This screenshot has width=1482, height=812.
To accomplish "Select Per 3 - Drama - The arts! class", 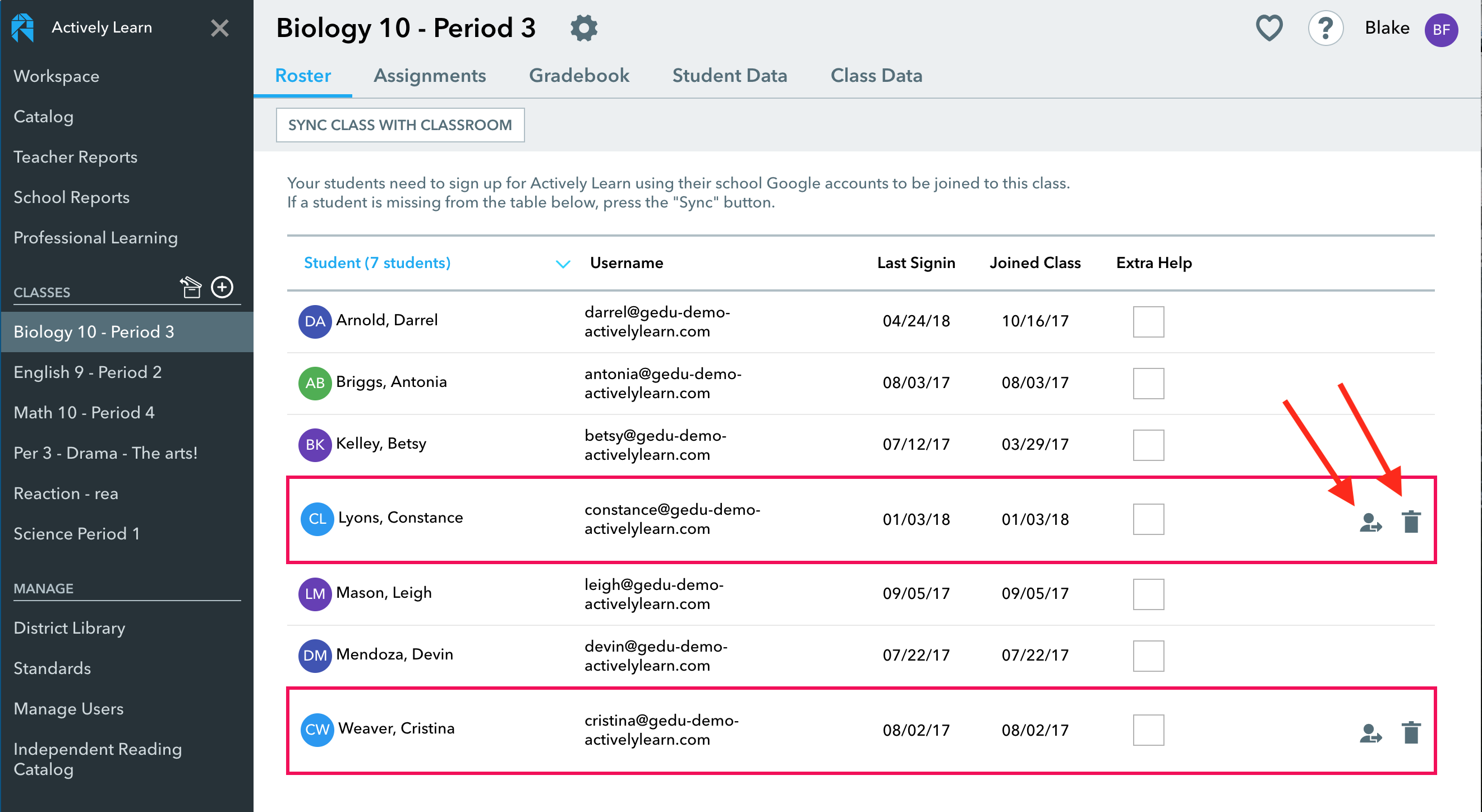I will click(105, 453).
